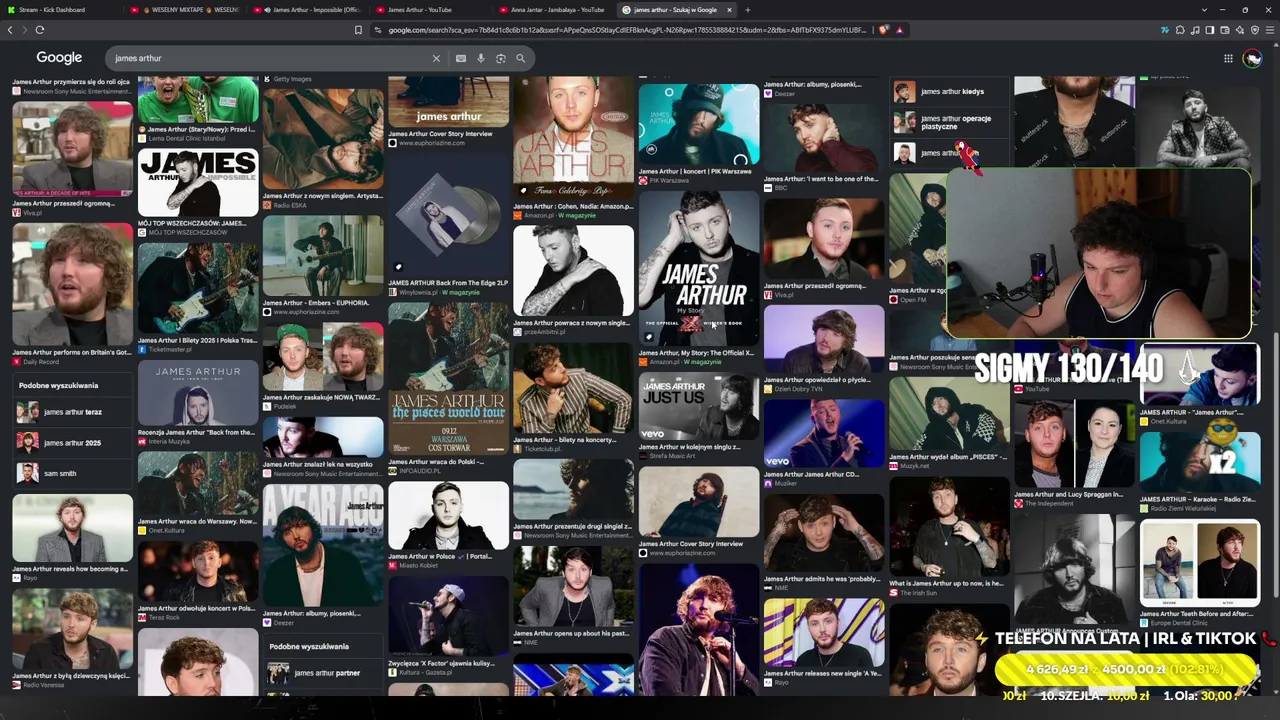
Task: Switch to WESELNY MIXTAPE tab
Action: tap(184, 10)
